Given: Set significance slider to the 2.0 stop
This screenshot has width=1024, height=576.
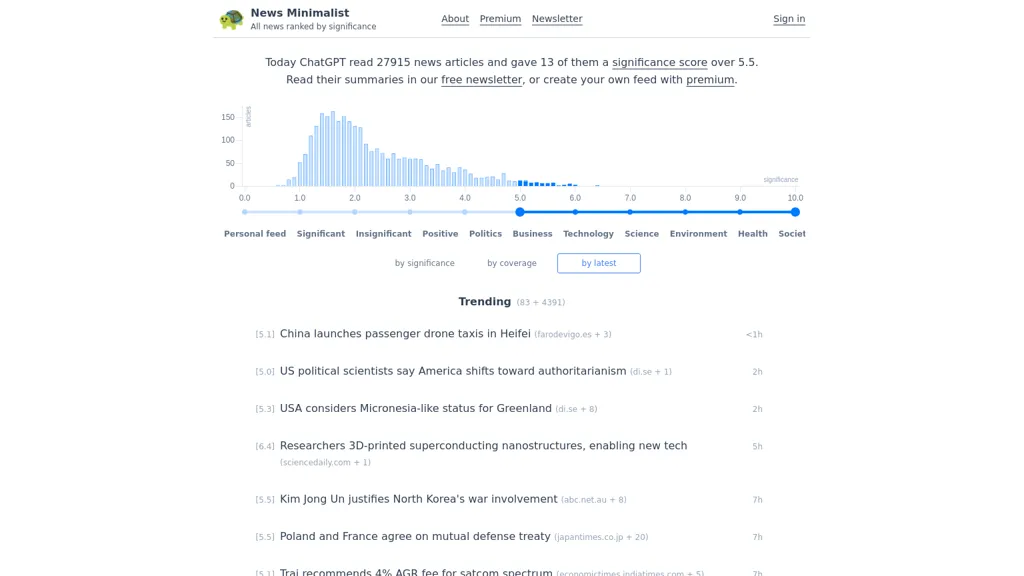Looking at the screenshot, I should tap(355, 212).
